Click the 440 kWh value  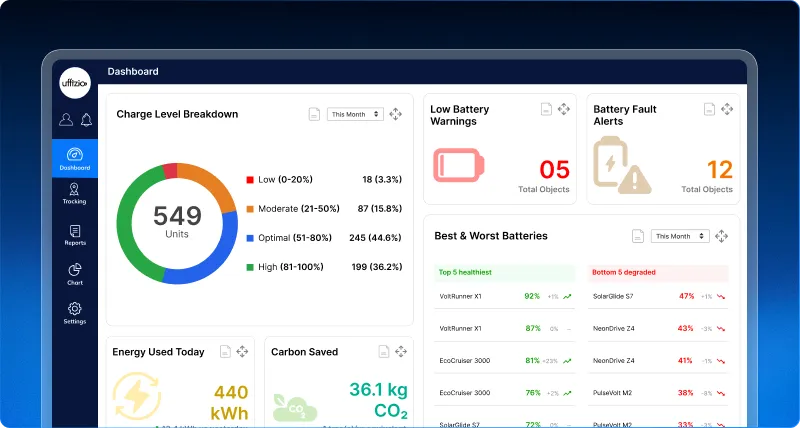click(x=231, y=402)
